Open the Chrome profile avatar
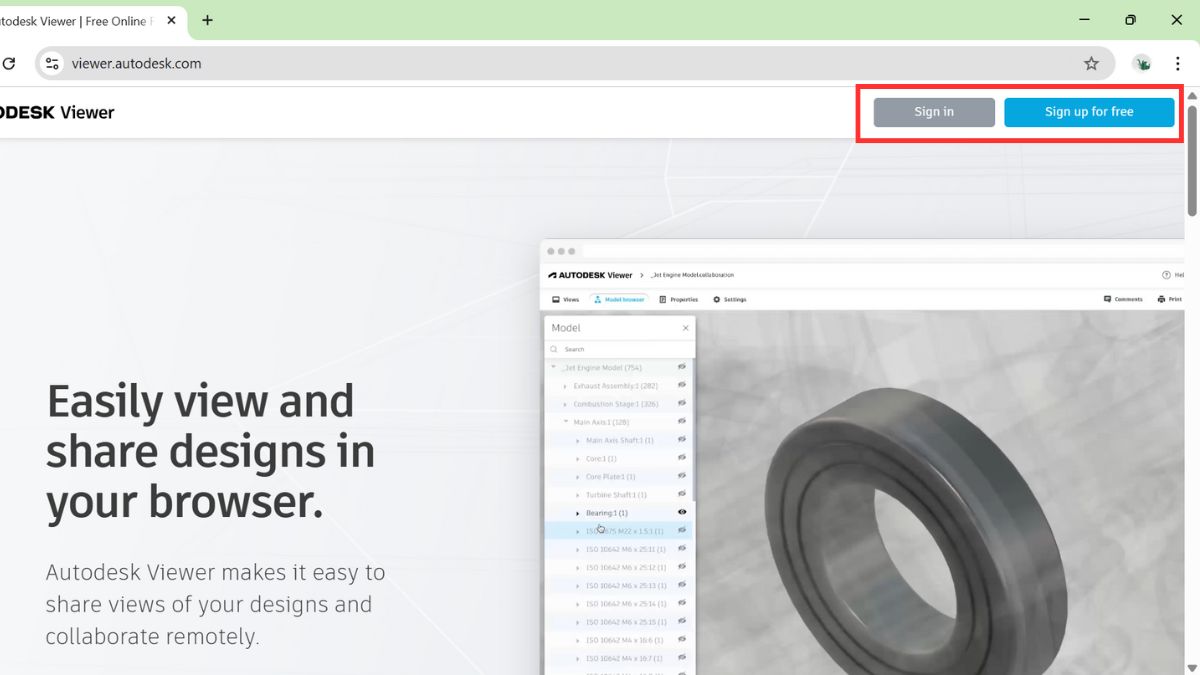1200x675 pixels. [1142, 63]
